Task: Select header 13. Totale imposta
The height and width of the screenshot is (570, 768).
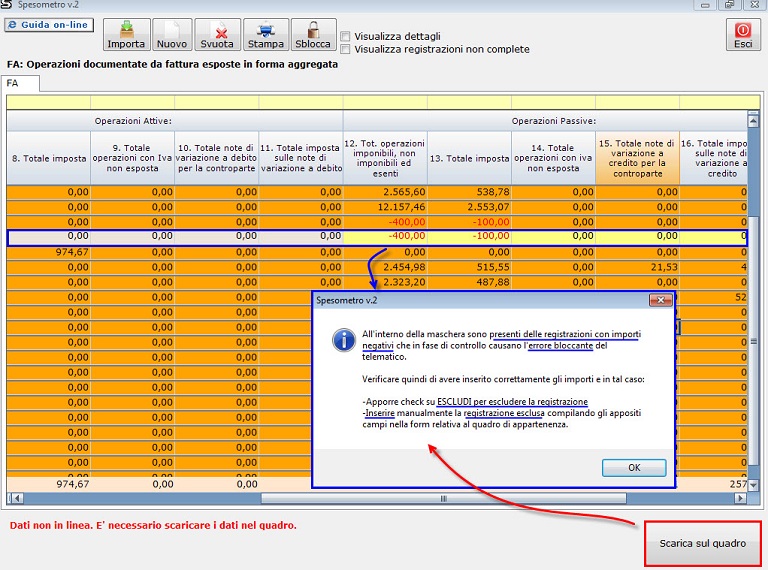Action: (x=469, y=158)
